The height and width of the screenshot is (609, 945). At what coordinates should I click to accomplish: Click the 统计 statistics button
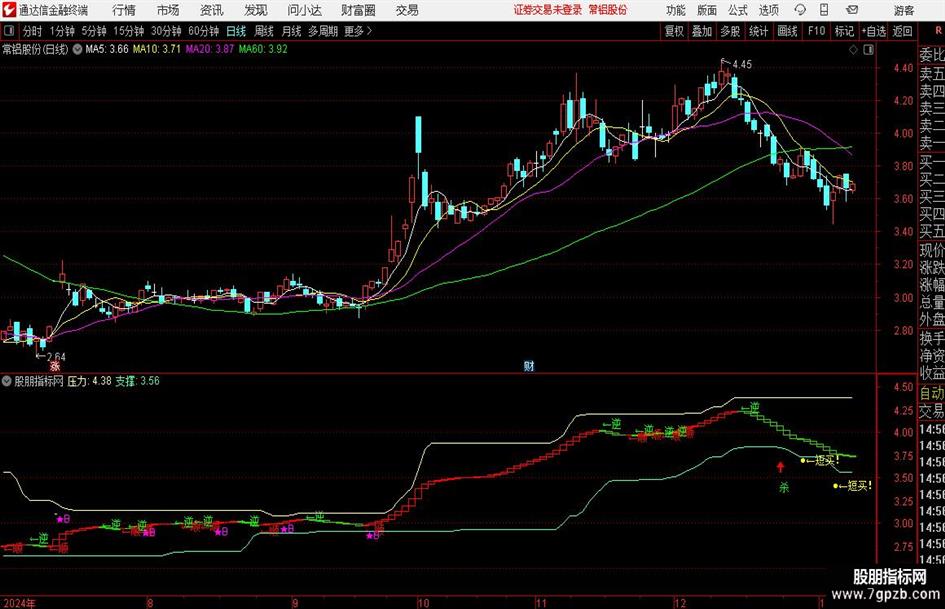point(759,31)
